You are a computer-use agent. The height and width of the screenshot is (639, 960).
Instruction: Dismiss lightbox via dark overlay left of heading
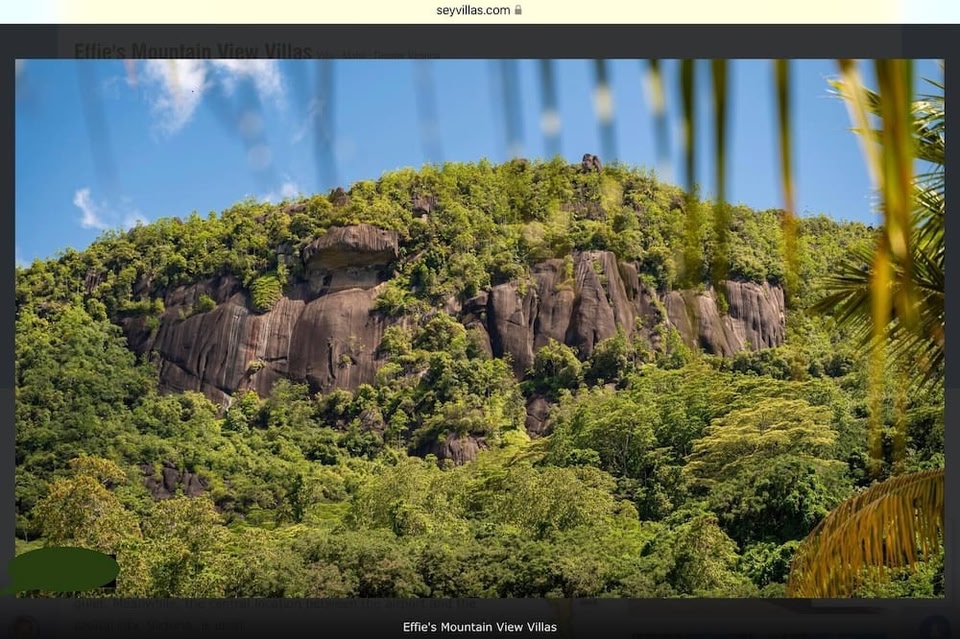[x=35, y=42]
